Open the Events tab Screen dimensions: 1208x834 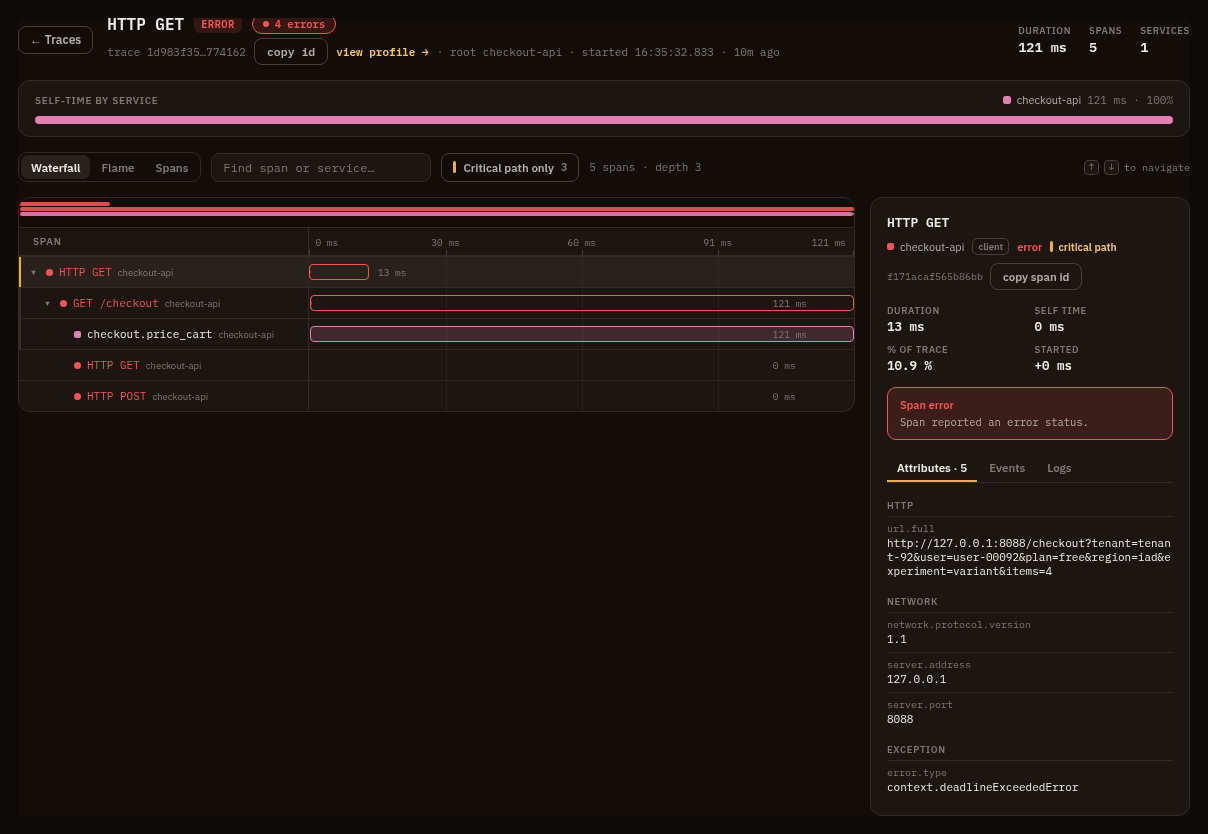1007,468
